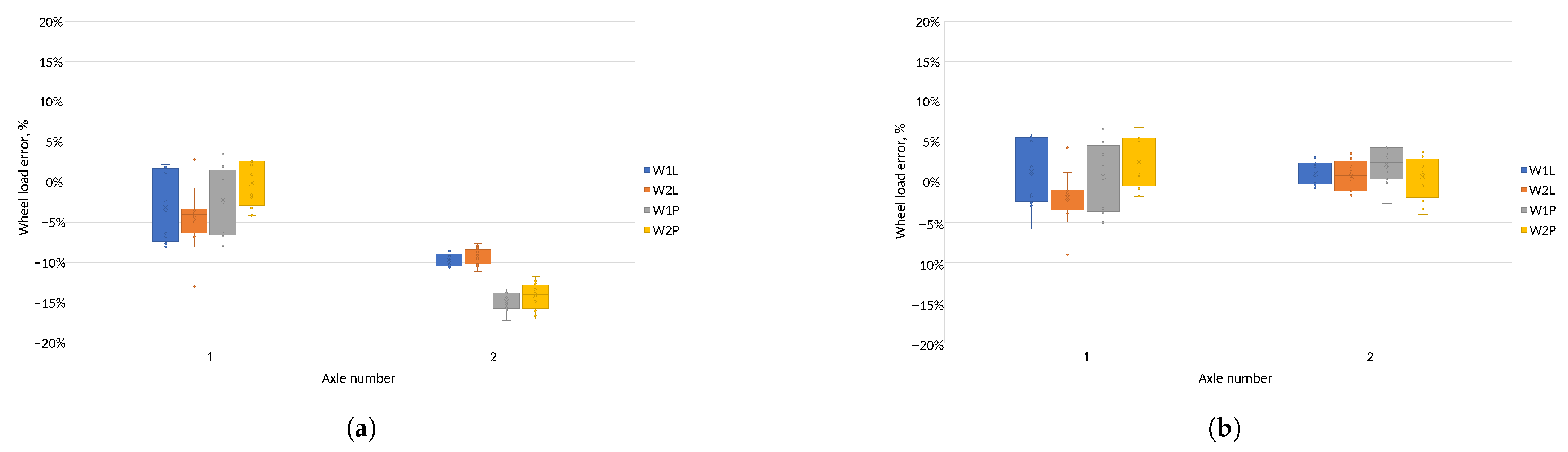Select the gray W1P box for axle 1 in chart (b)
This screenshot has height=452, width=1568.
point(1102,178)
